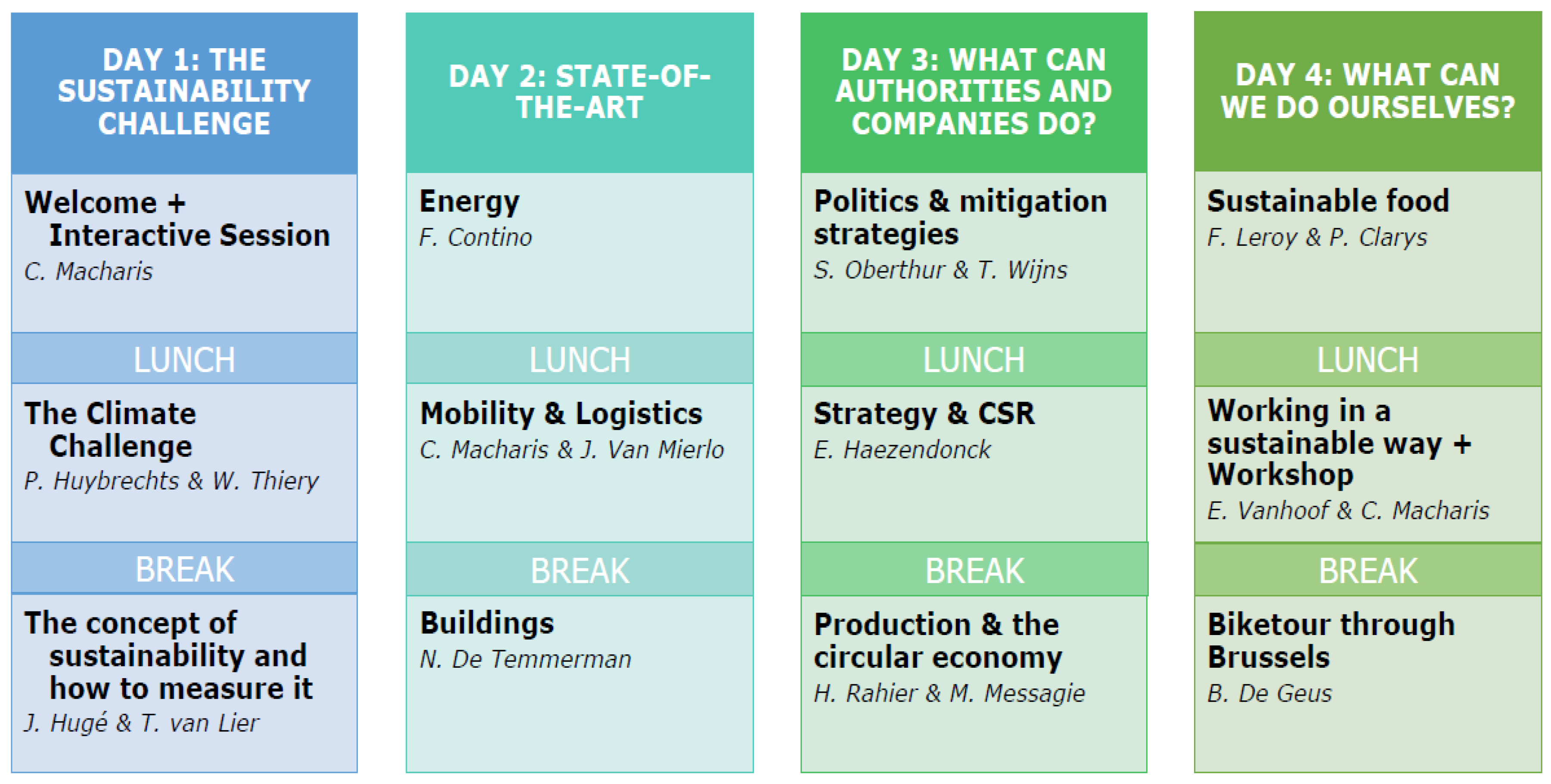Image resolution: width=1551 pixels, height=784 pixels.
Task: Select The Climate Challenge session
Action: [184, 462]
